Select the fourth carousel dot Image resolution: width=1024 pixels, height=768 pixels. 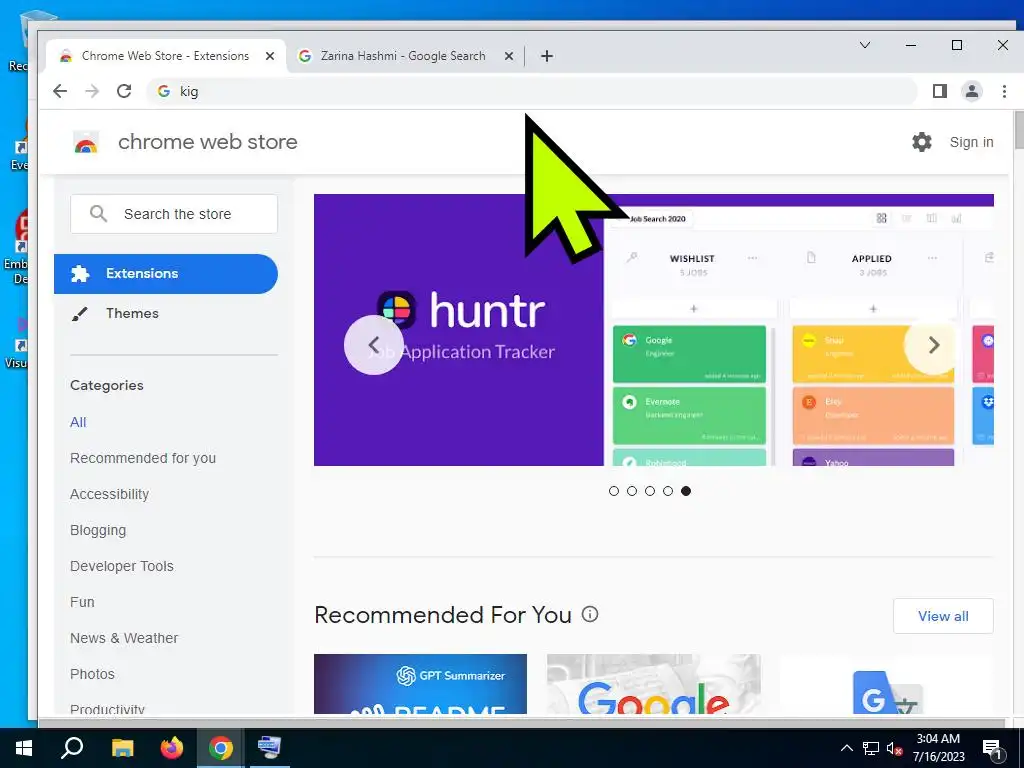pos(667,491)
